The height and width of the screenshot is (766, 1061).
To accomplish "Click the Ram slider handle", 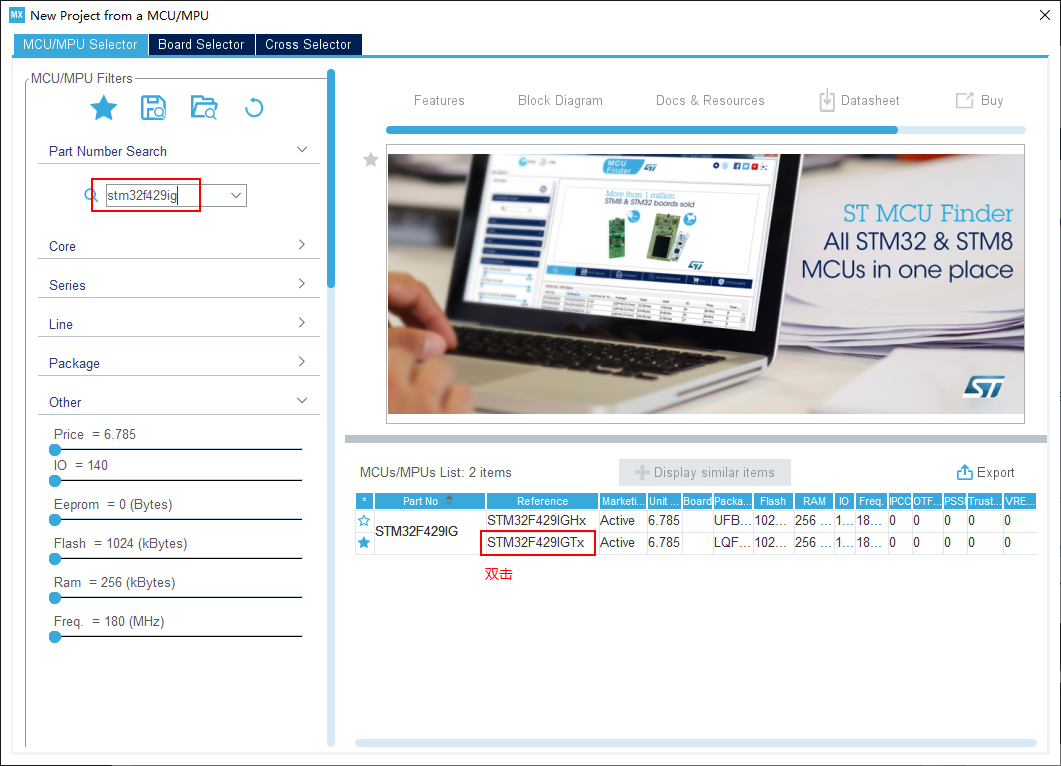I will (55, 598).
